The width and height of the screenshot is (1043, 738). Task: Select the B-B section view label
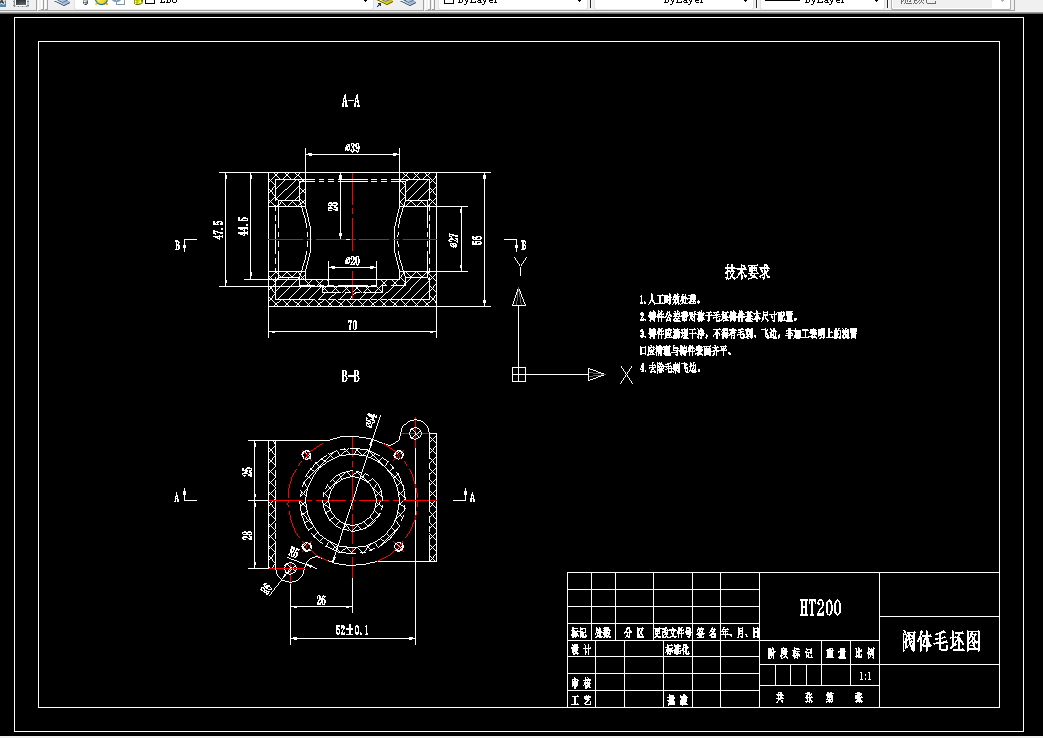click(351, 377)
